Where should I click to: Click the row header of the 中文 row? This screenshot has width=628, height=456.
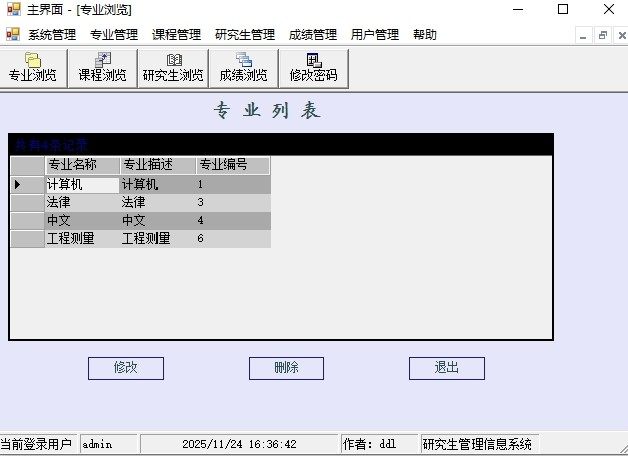[27, 221]
